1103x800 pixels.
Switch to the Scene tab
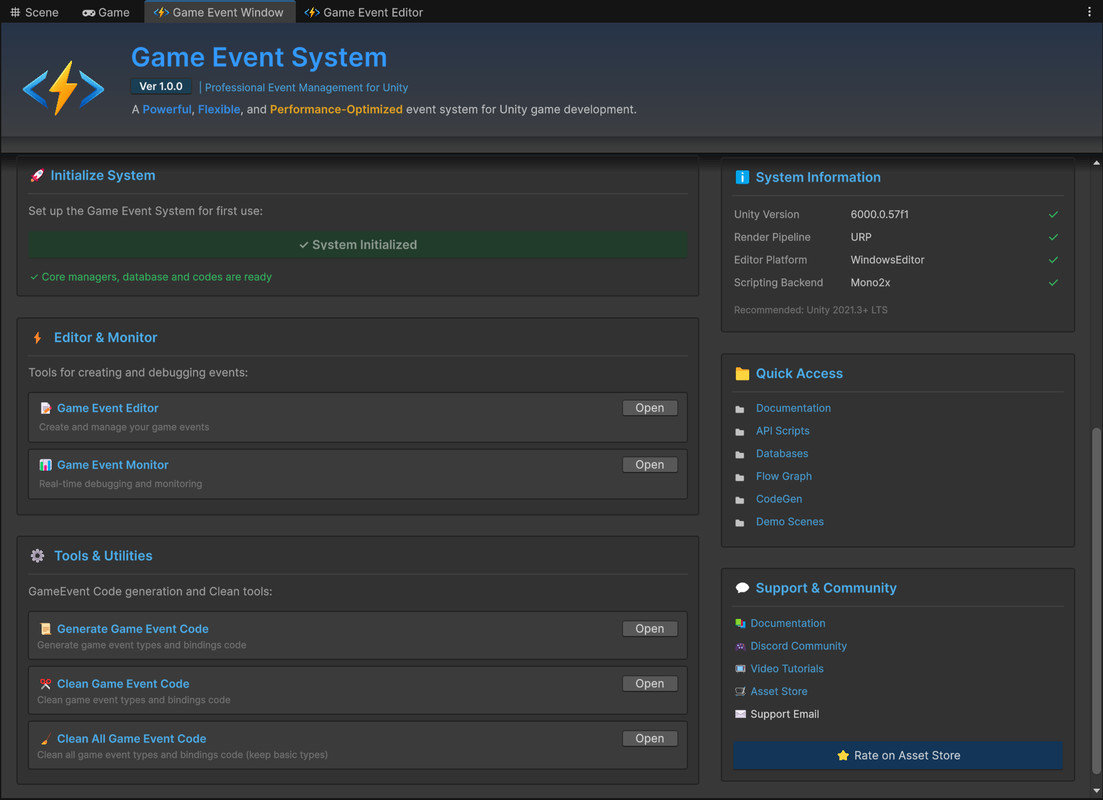tap(34, 12)
